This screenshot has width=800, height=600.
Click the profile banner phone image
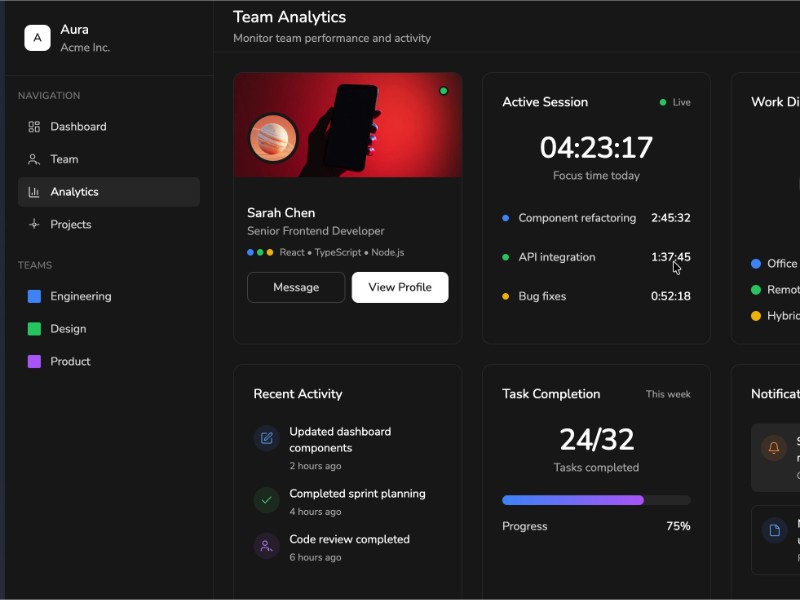point(348,125)
